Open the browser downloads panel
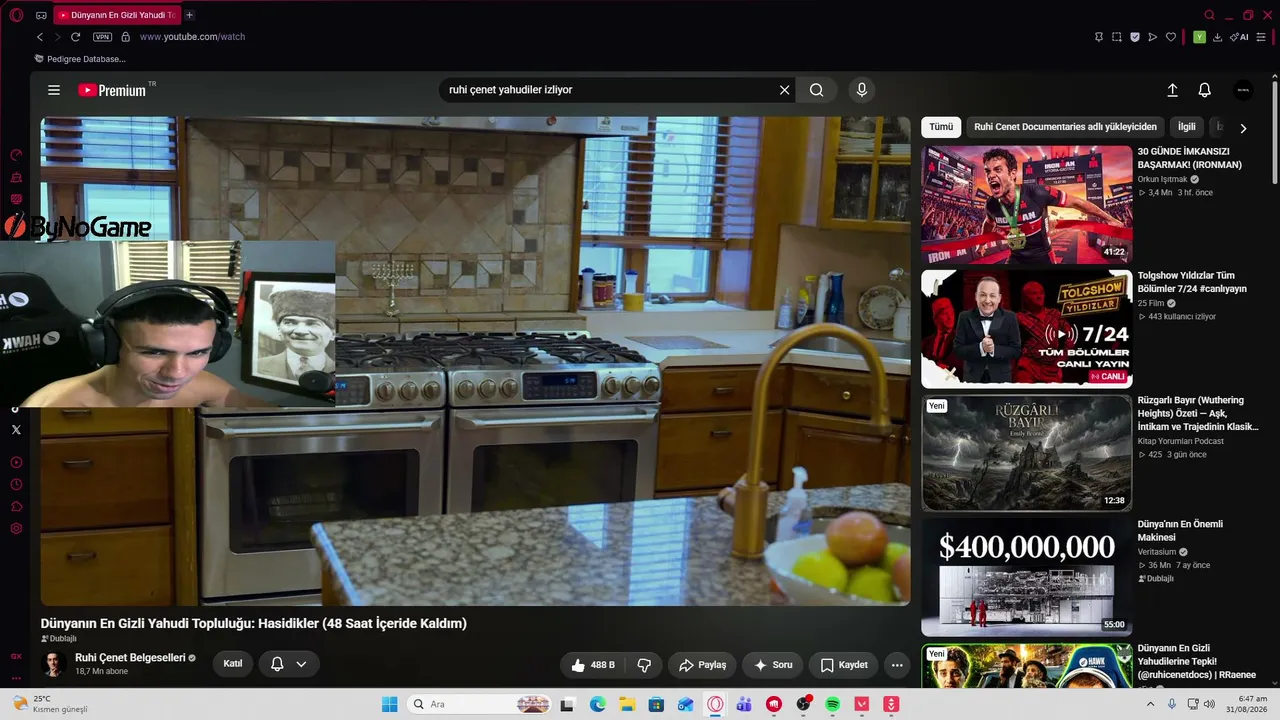Screen dimensions: 1280x720 coord(1217,37)
